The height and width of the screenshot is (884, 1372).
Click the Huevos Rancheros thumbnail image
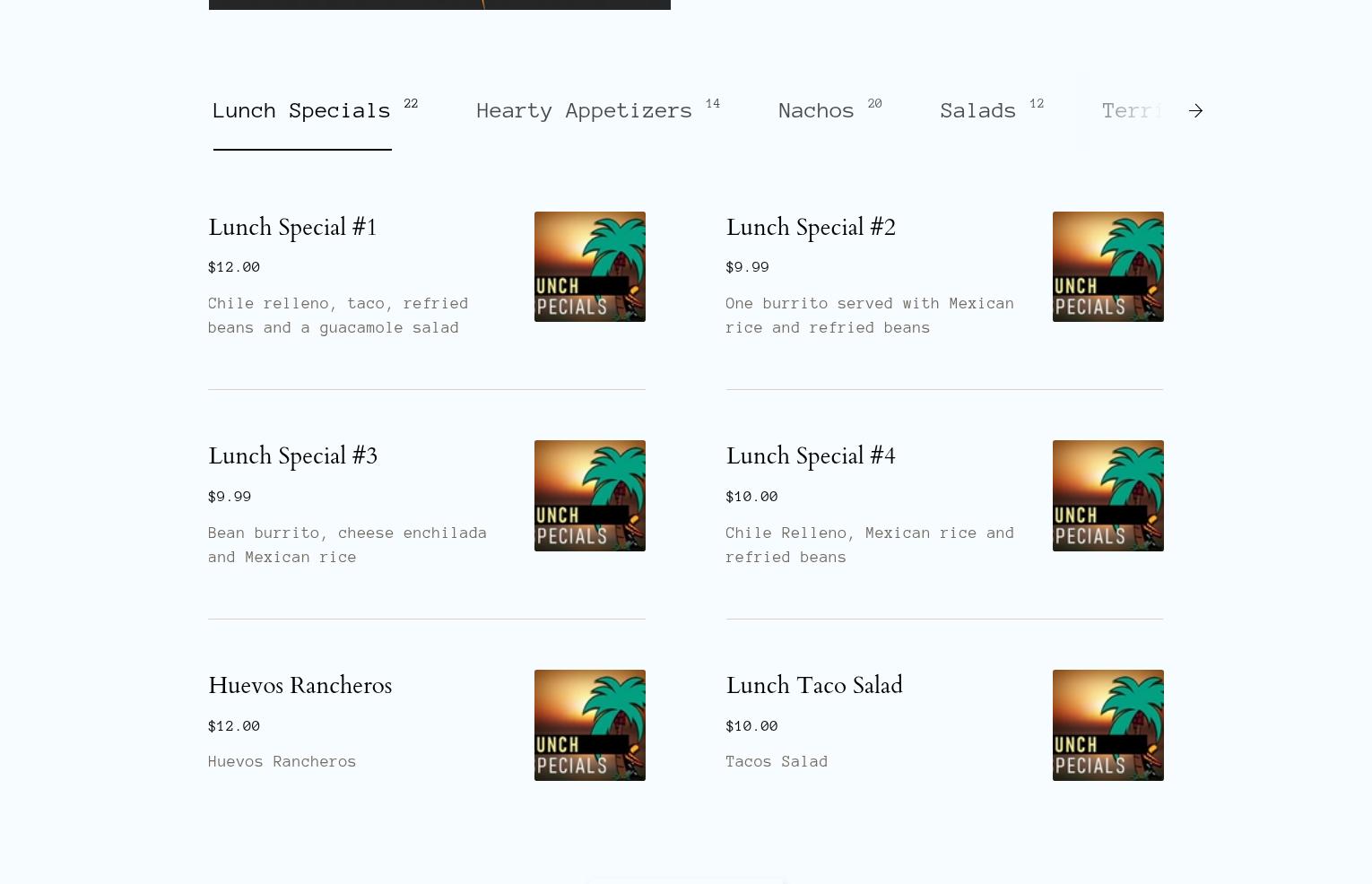pyautogui.click(x=590, y=725)
